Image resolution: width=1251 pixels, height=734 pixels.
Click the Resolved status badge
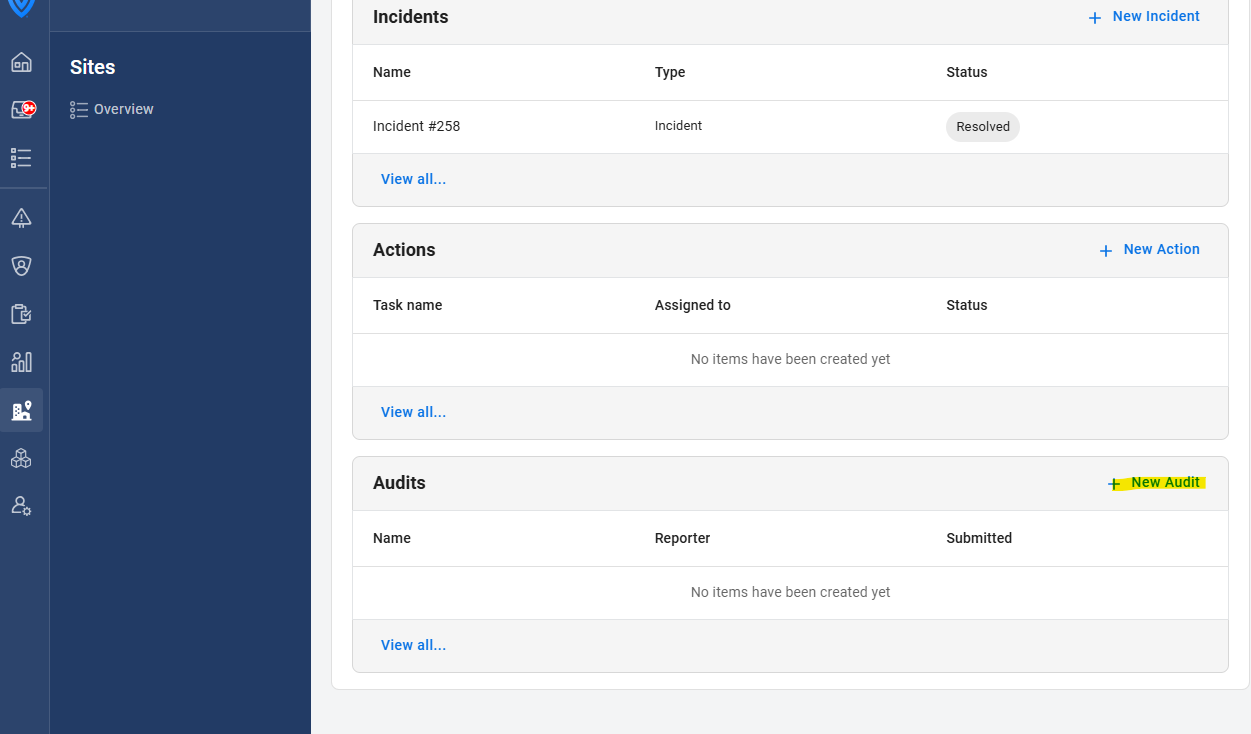(982, 127)
